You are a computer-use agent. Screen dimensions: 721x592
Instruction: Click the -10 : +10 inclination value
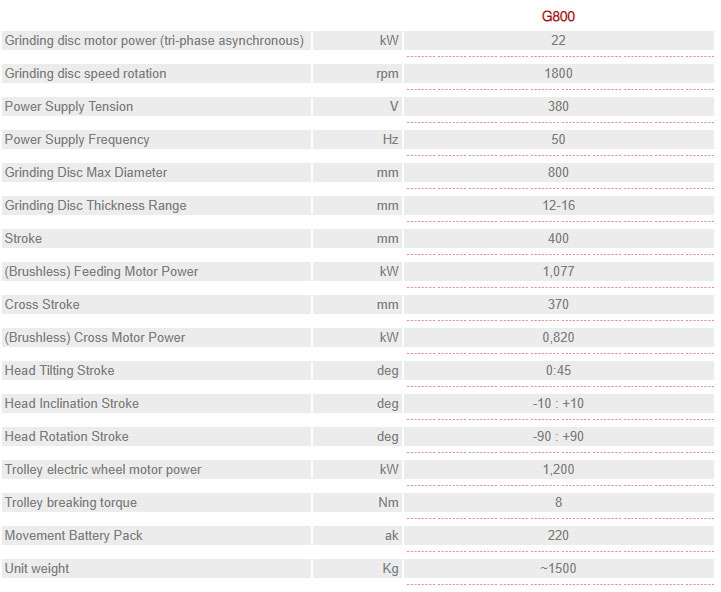(x=559, y=403)
